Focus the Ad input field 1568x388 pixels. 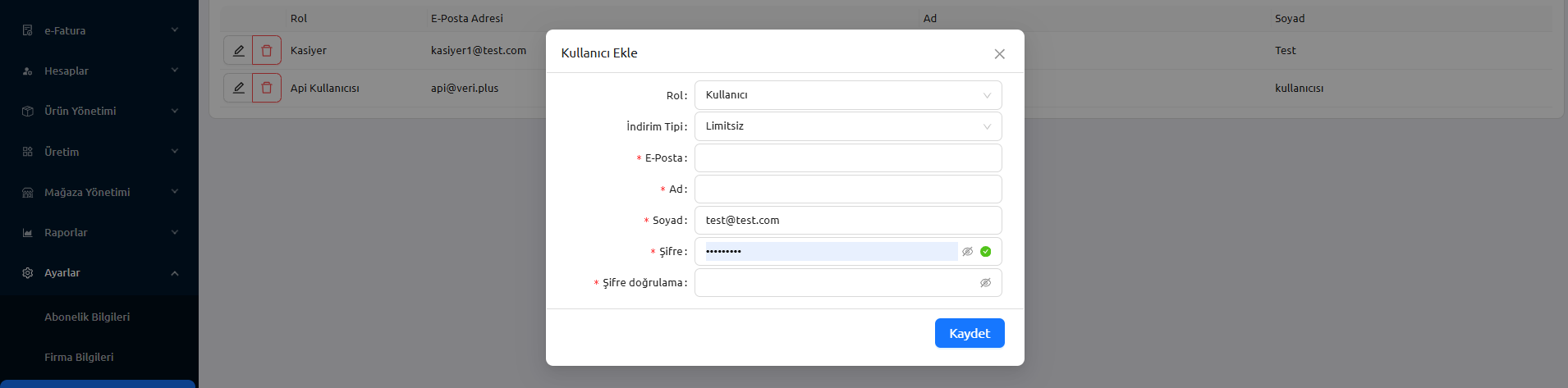point(848,189)
